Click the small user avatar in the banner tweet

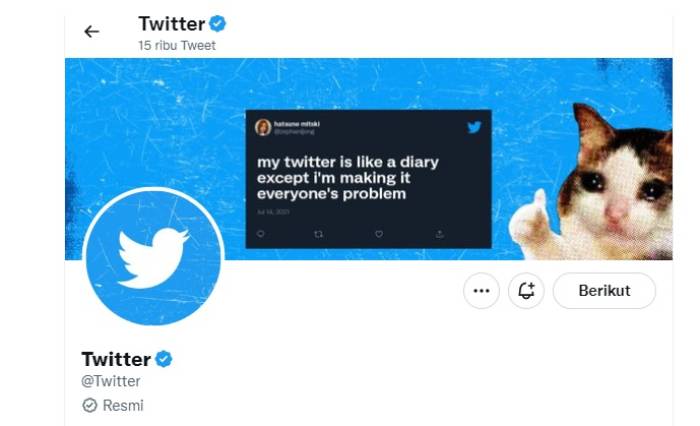point(263,127)
